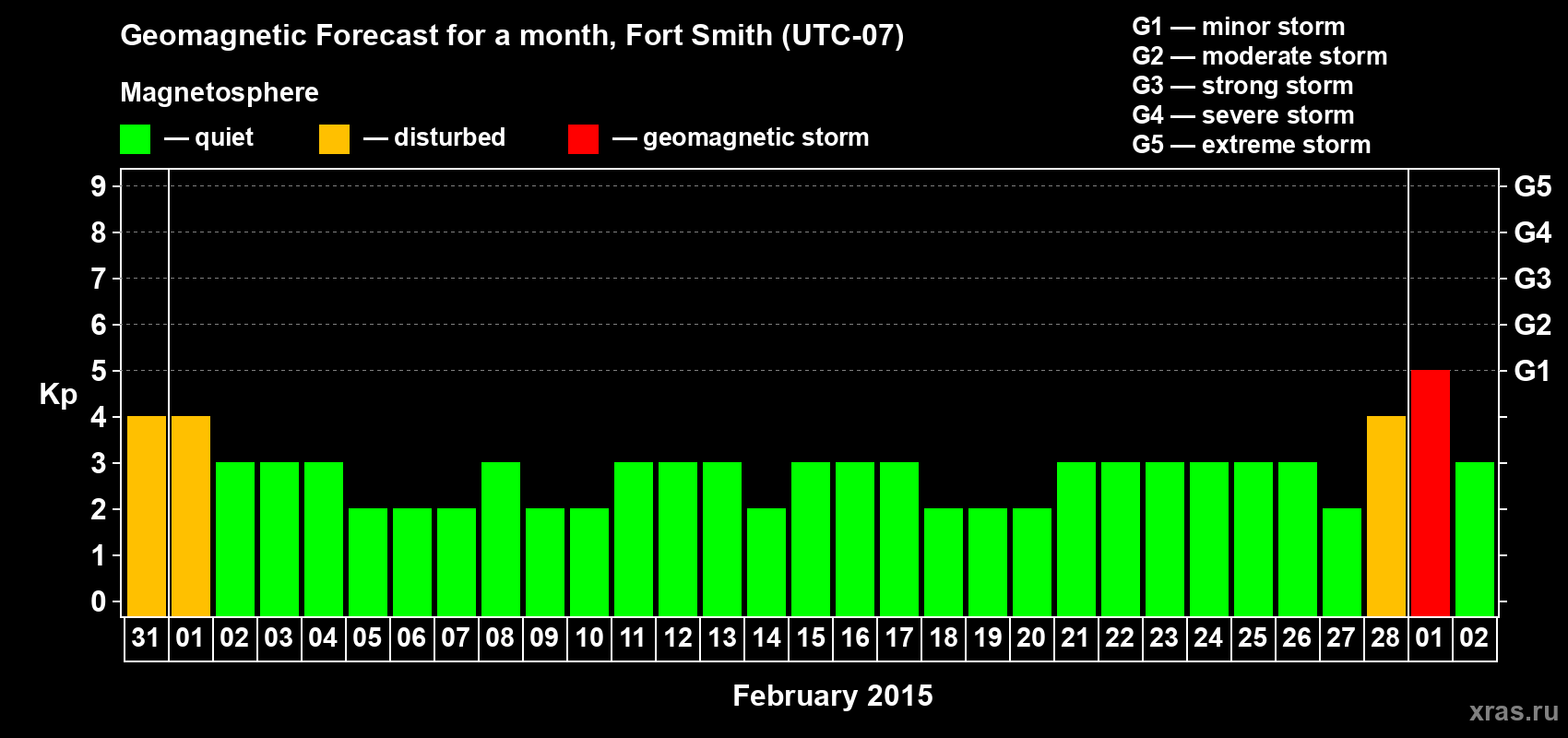
Task: Click the G3 right-axis label
Action: point(1533,279)
